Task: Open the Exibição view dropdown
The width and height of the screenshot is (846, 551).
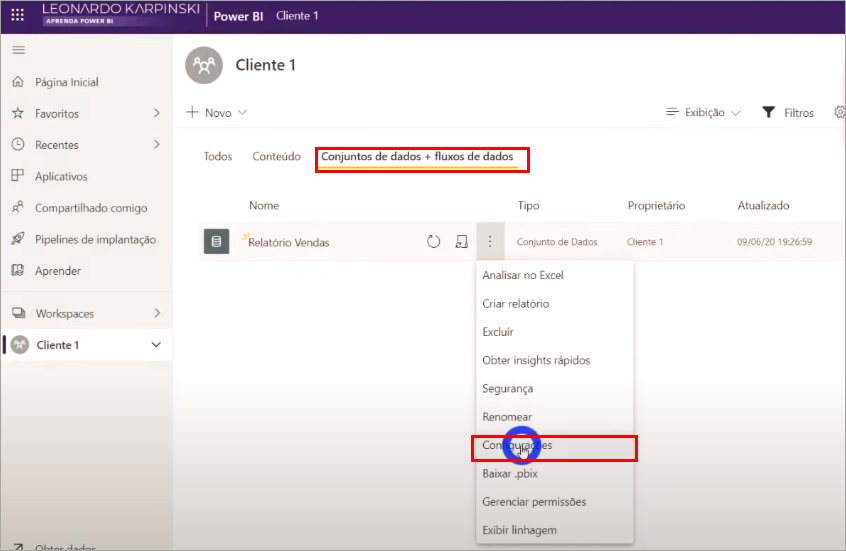Action: click(703, 113)
